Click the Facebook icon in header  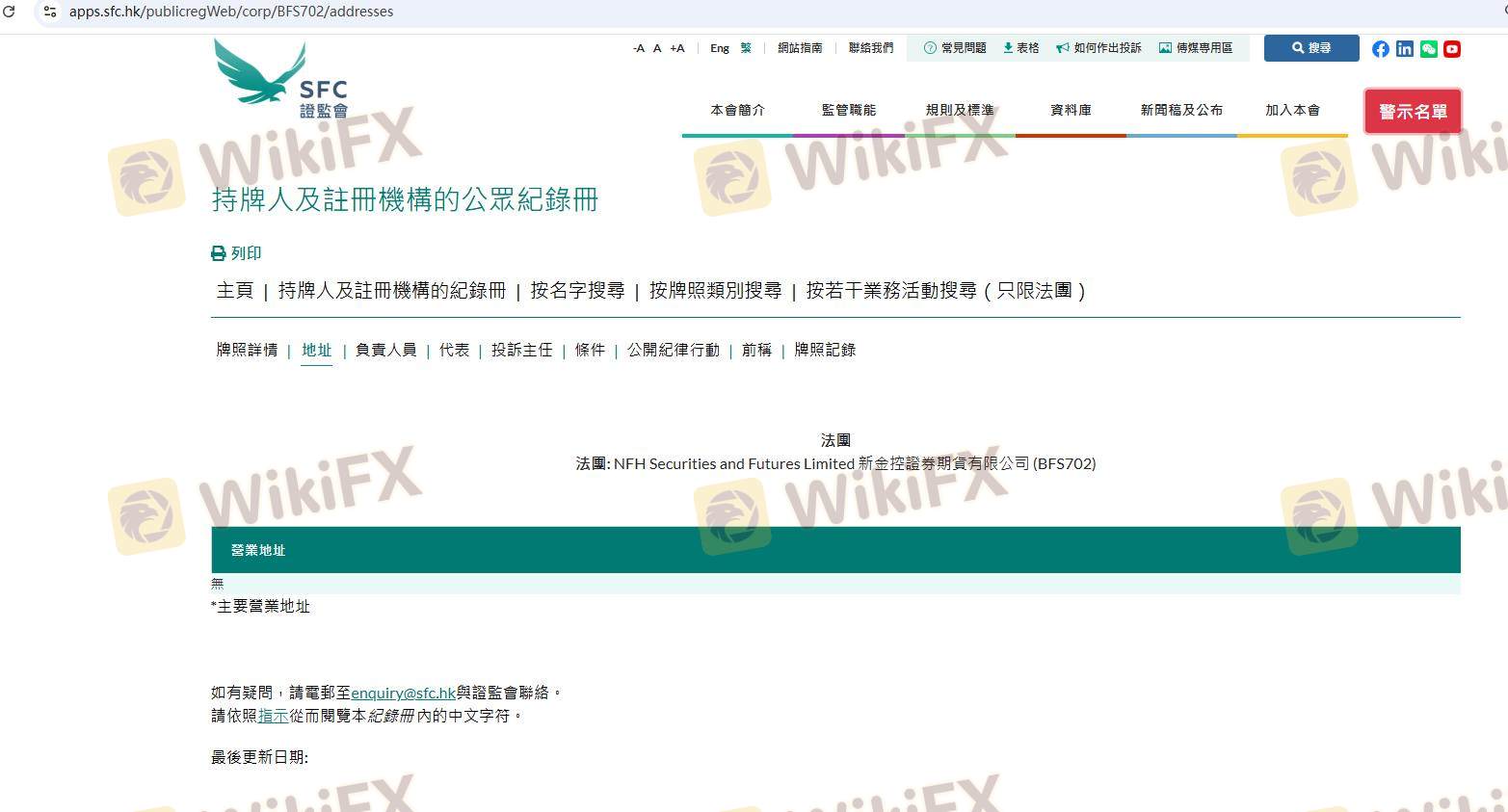coord(1380,49)
